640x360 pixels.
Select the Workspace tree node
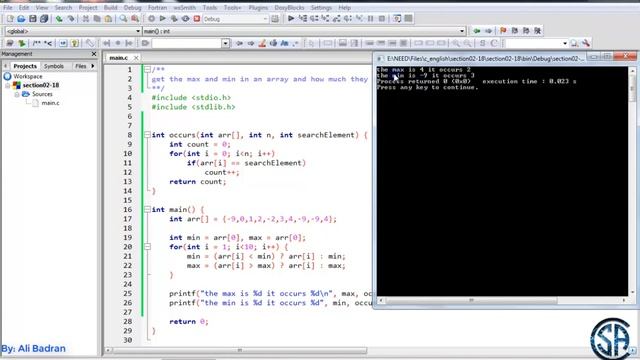click(x=28, y=76)
